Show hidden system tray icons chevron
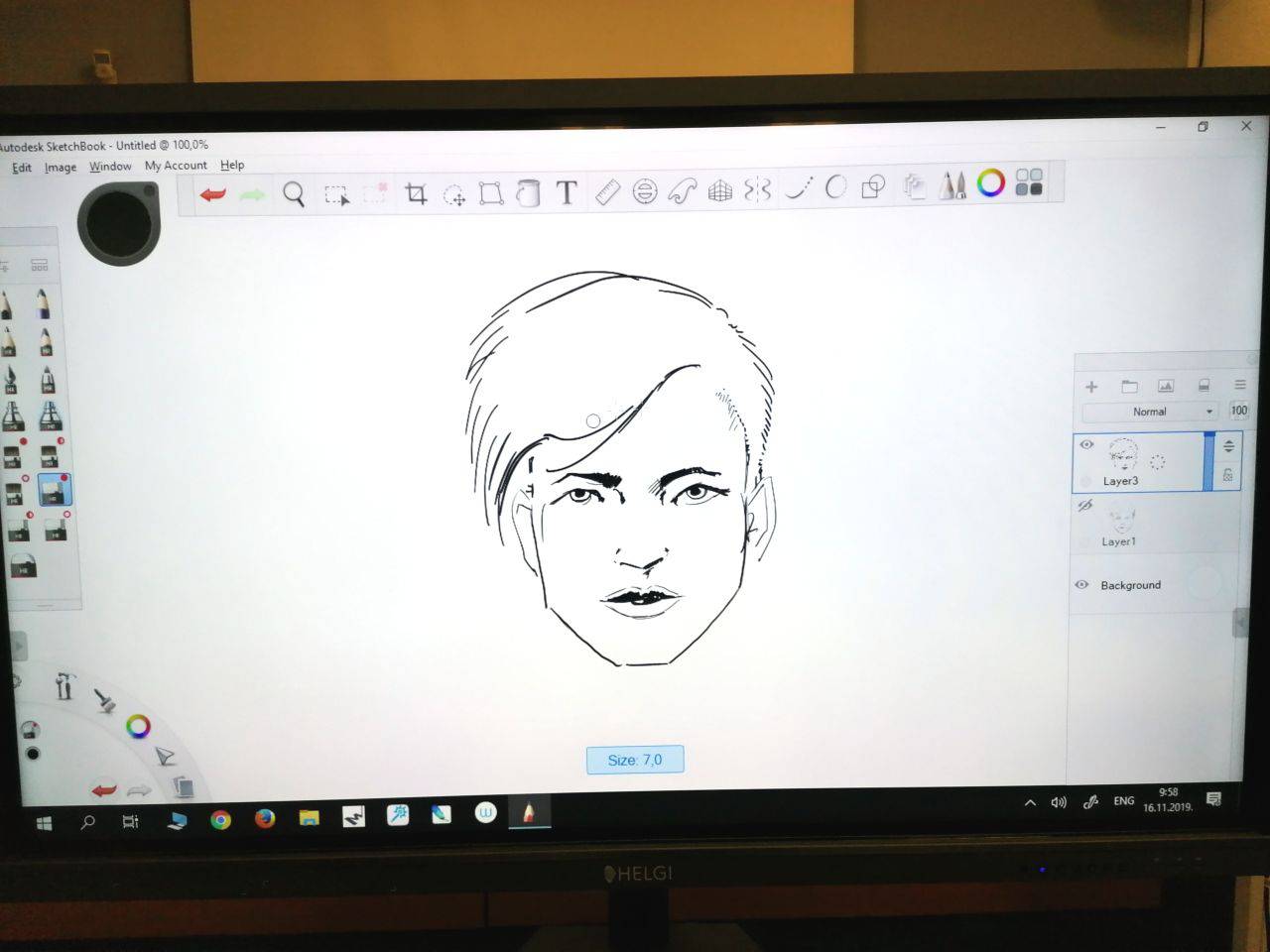The height and width of the screenshot is (952, 1270). 1030,802
